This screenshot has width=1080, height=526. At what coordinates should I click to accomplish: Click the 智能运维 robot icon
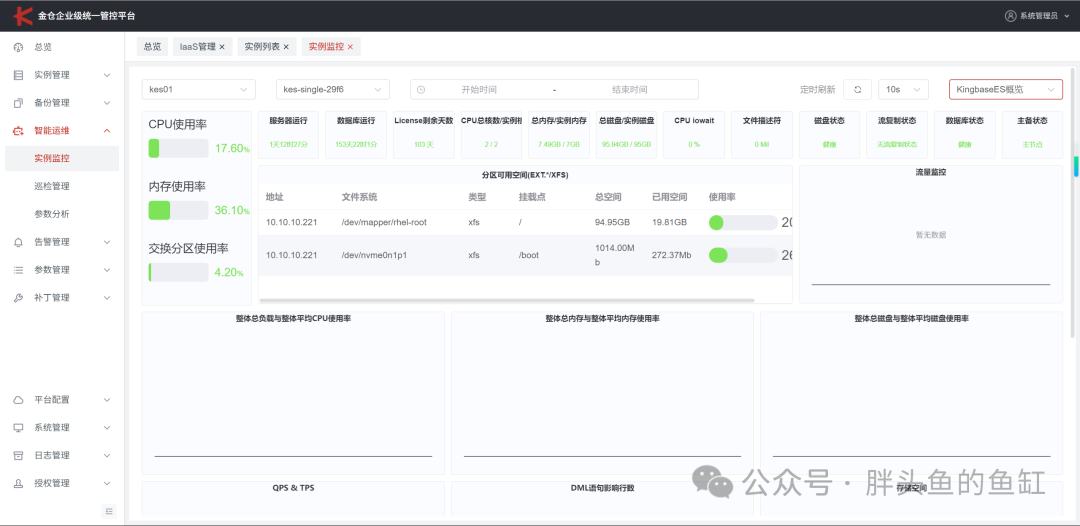19,130
